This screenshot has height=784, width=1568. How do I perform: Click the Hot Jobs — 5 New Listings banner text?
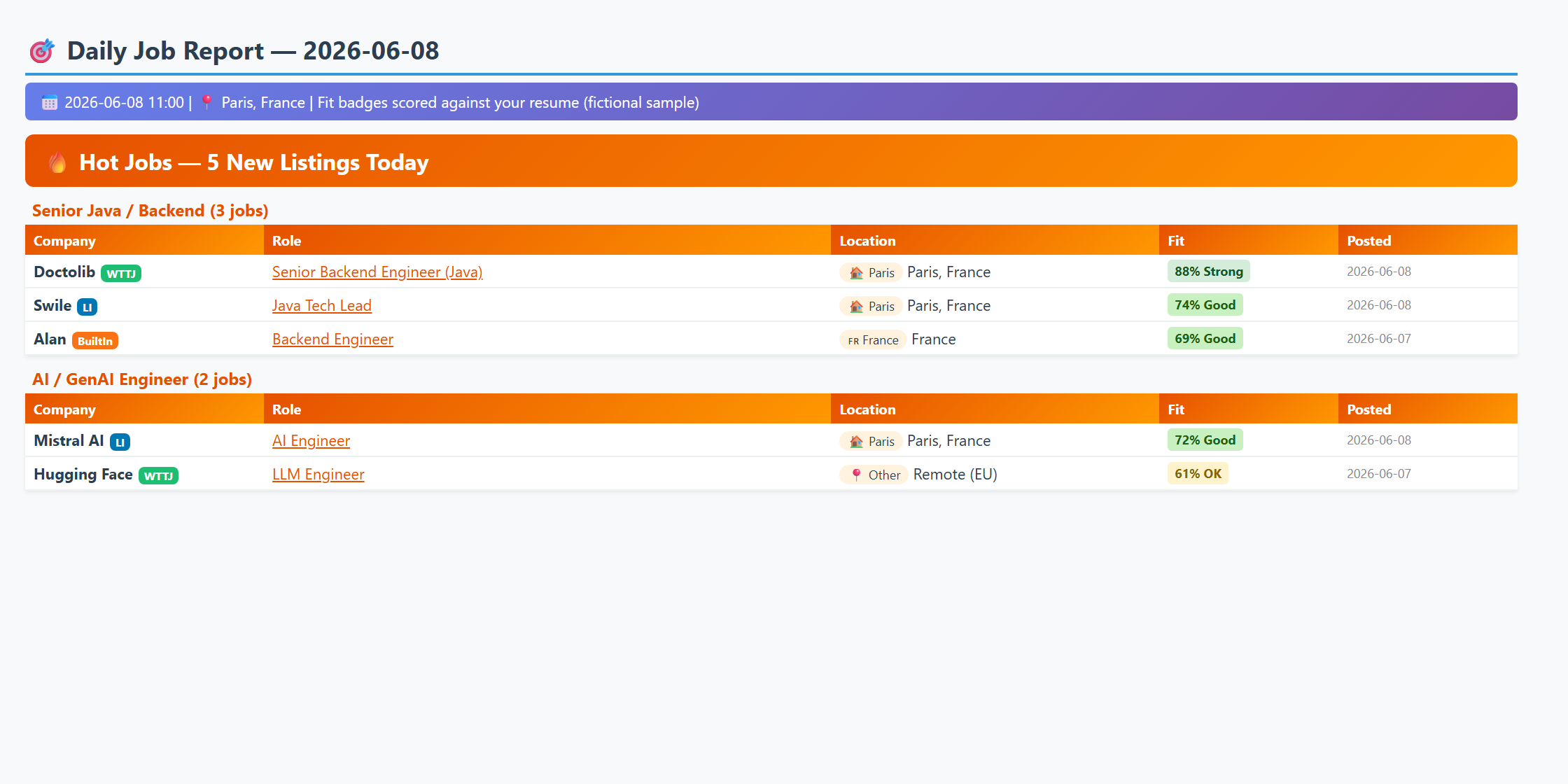pyautogui.click(x=254, y=162)
